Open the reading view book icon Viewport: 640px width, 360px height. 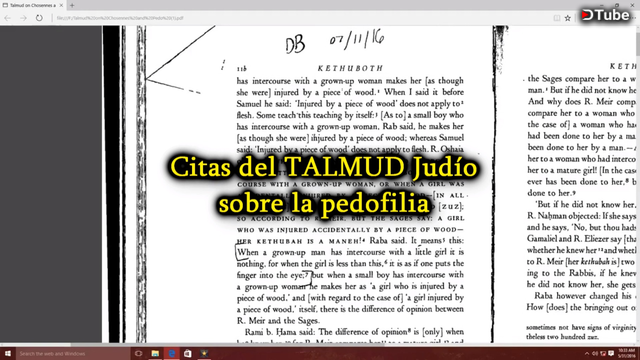(x=557, y=18)
